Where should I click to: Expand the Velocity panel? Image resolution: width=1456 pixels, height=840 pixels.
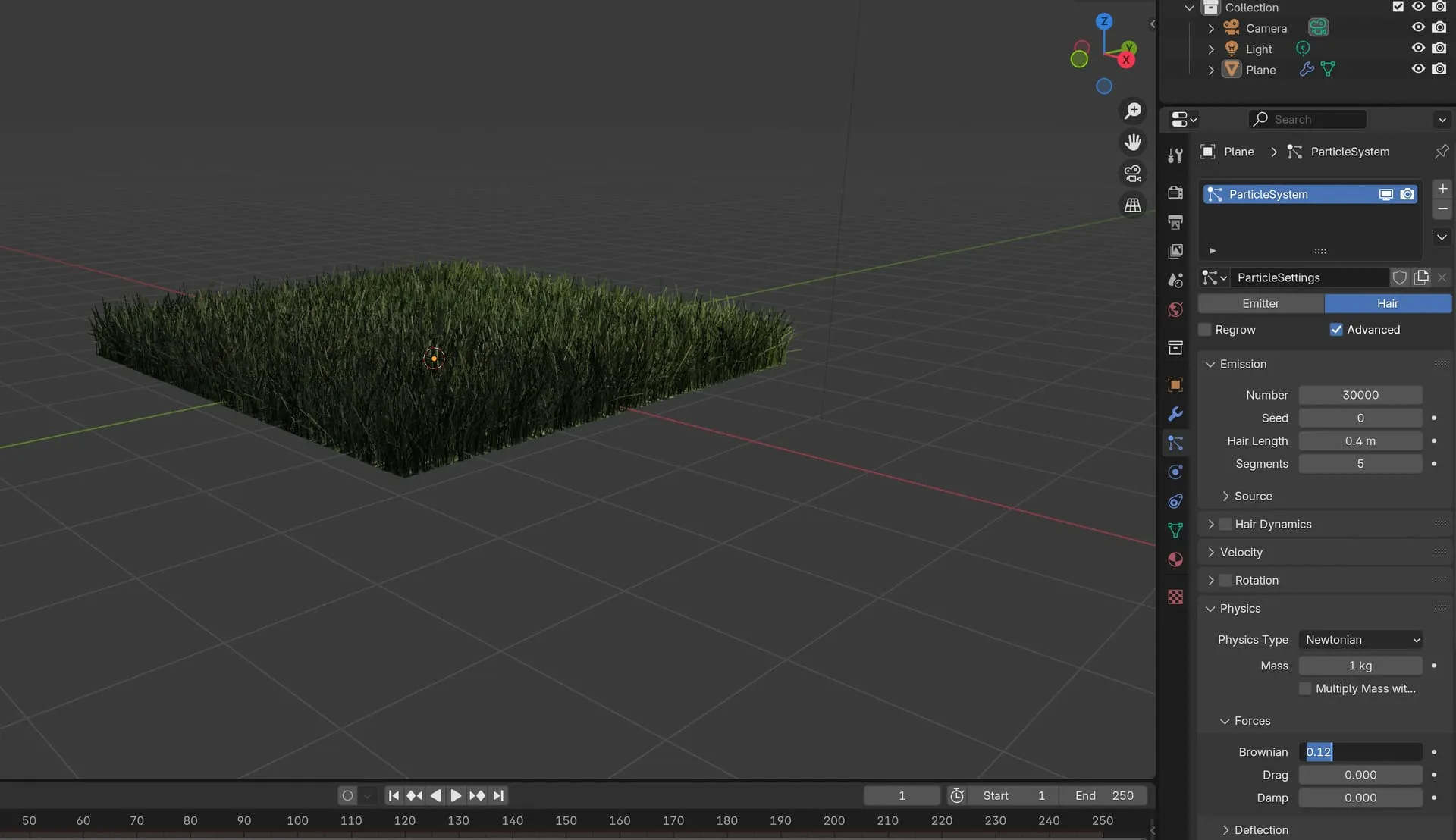pos(1211,553)
